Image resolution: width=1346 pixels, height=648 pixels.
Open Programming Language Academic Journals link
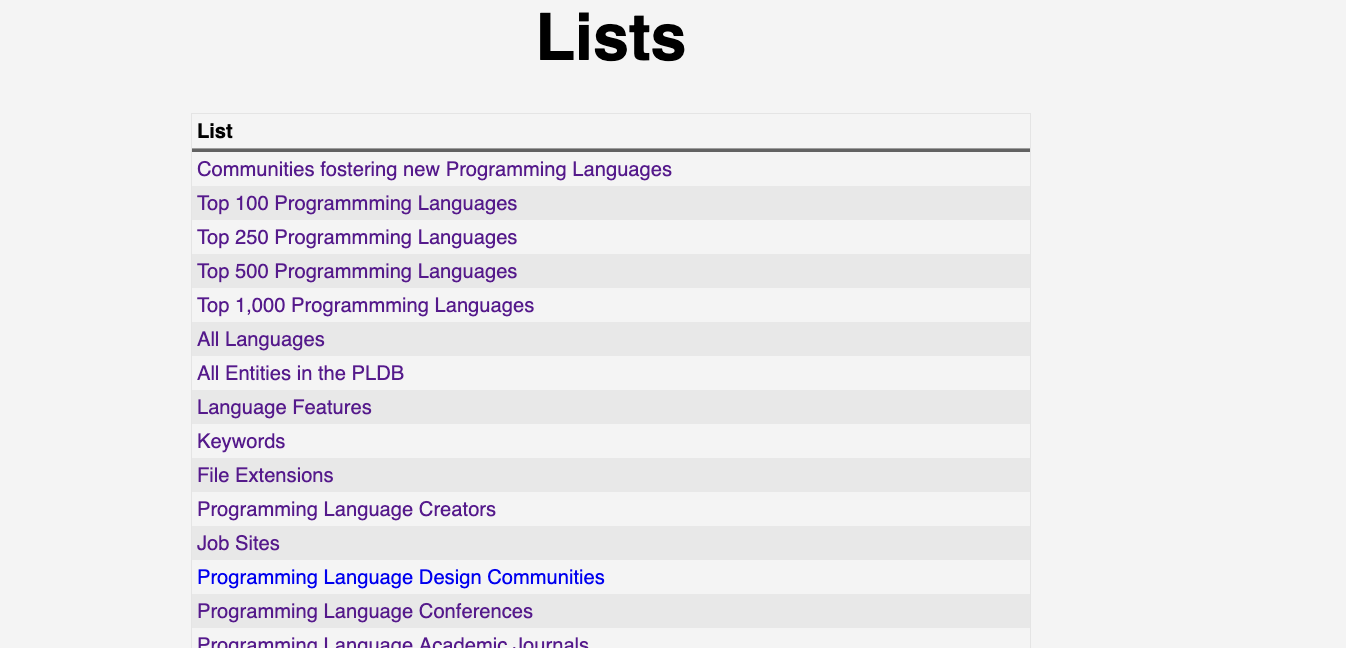click(x=393, y=642)
